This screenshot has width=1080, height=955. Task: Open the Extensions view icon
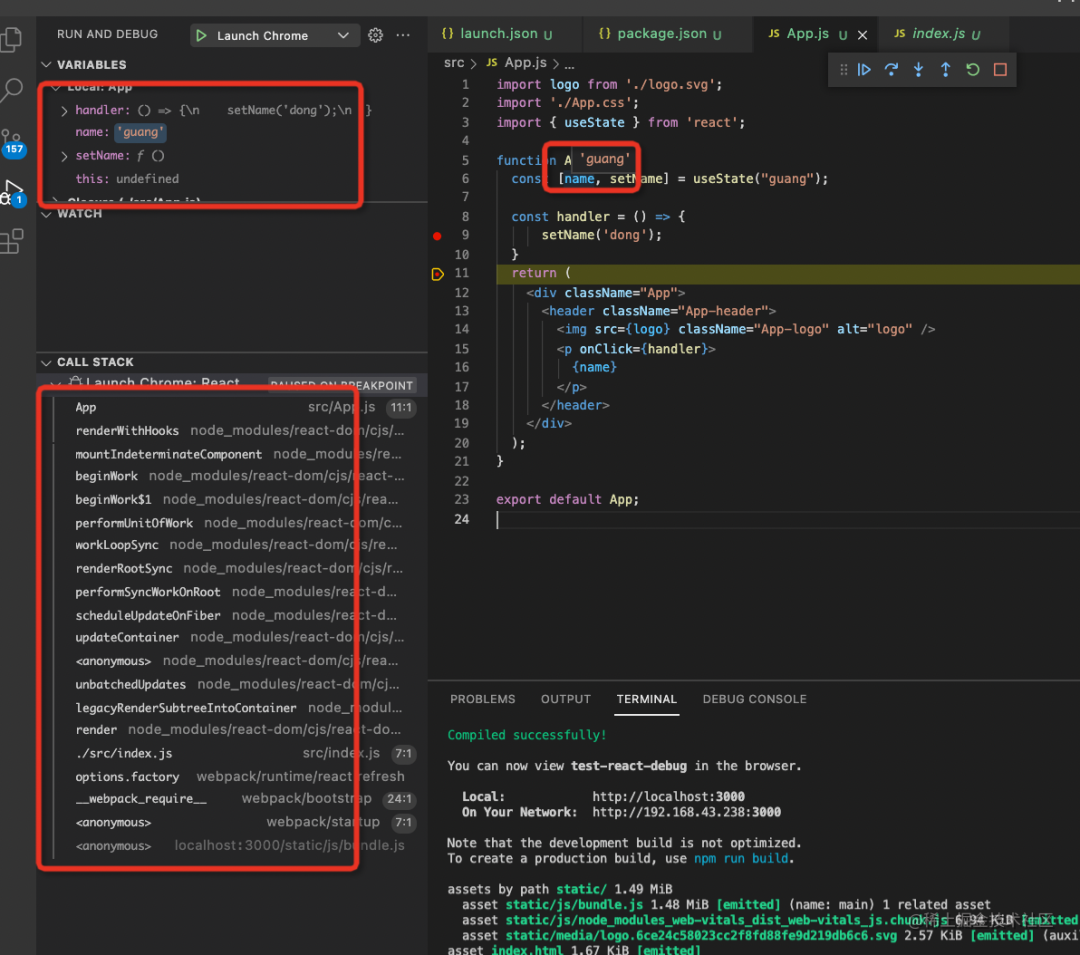coord(12,242)
